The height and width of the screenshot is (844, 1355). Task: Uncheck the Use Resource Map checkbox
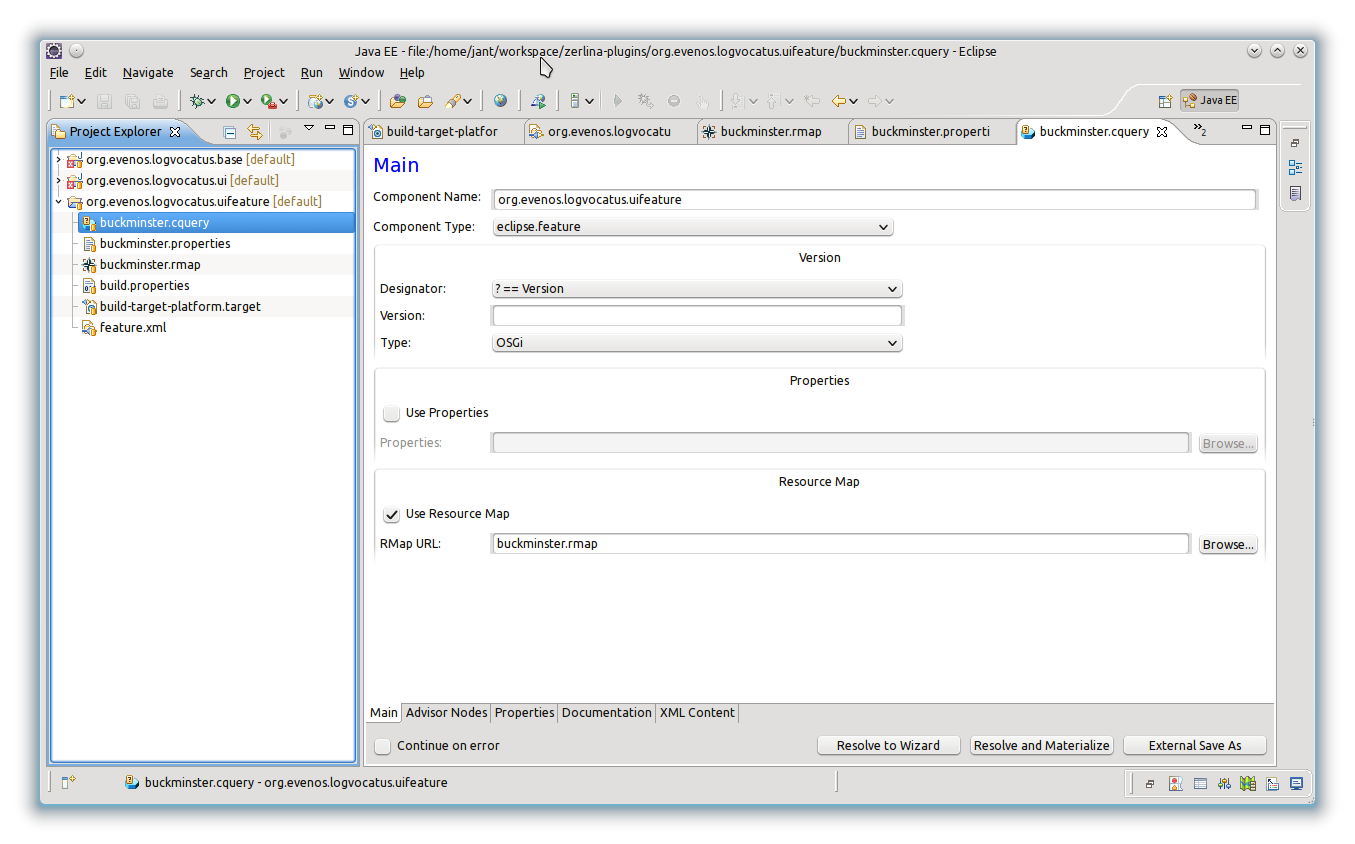[x=392, y=514]
